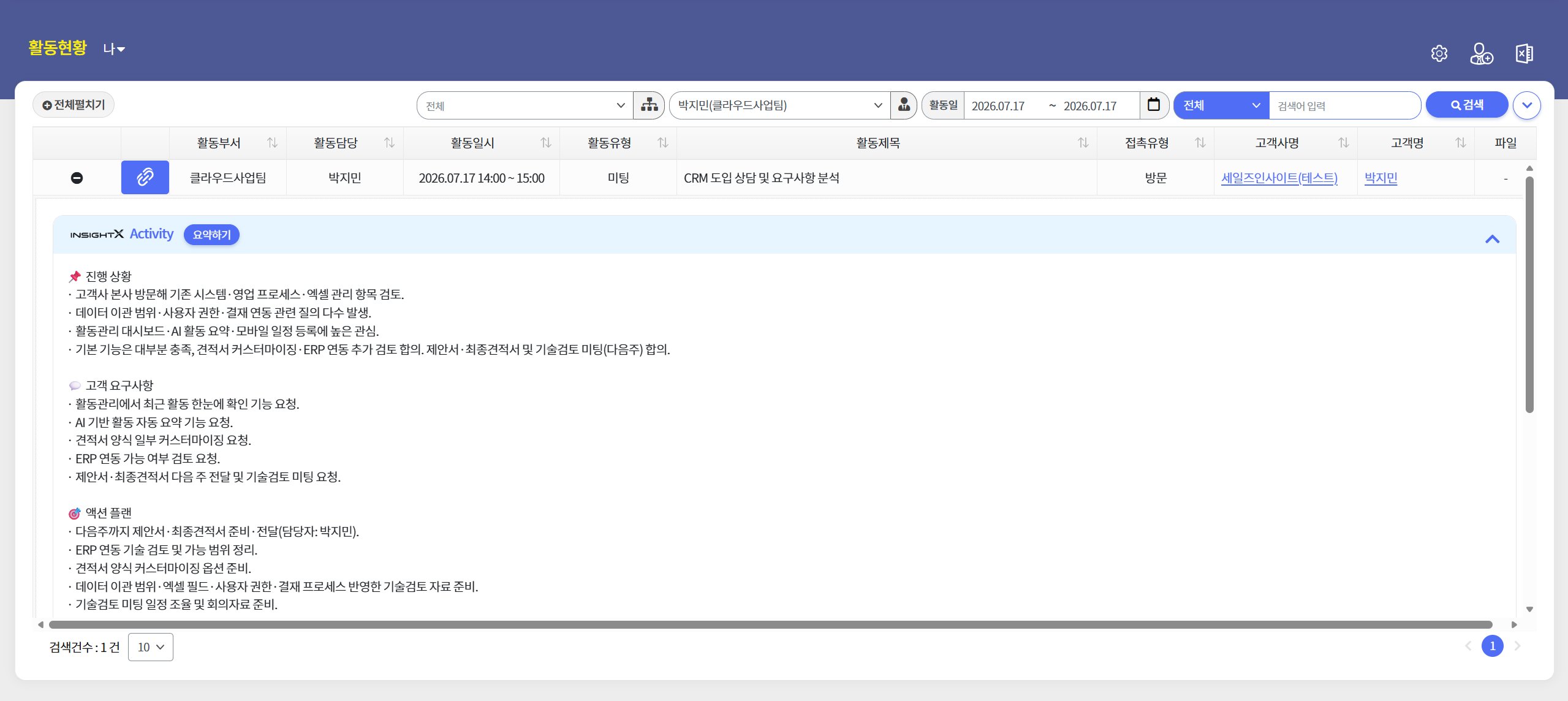Sort by 접촉유형 column arrows
The height and width of the screenshot is (701, 1568).
[x=1200, y=143]
